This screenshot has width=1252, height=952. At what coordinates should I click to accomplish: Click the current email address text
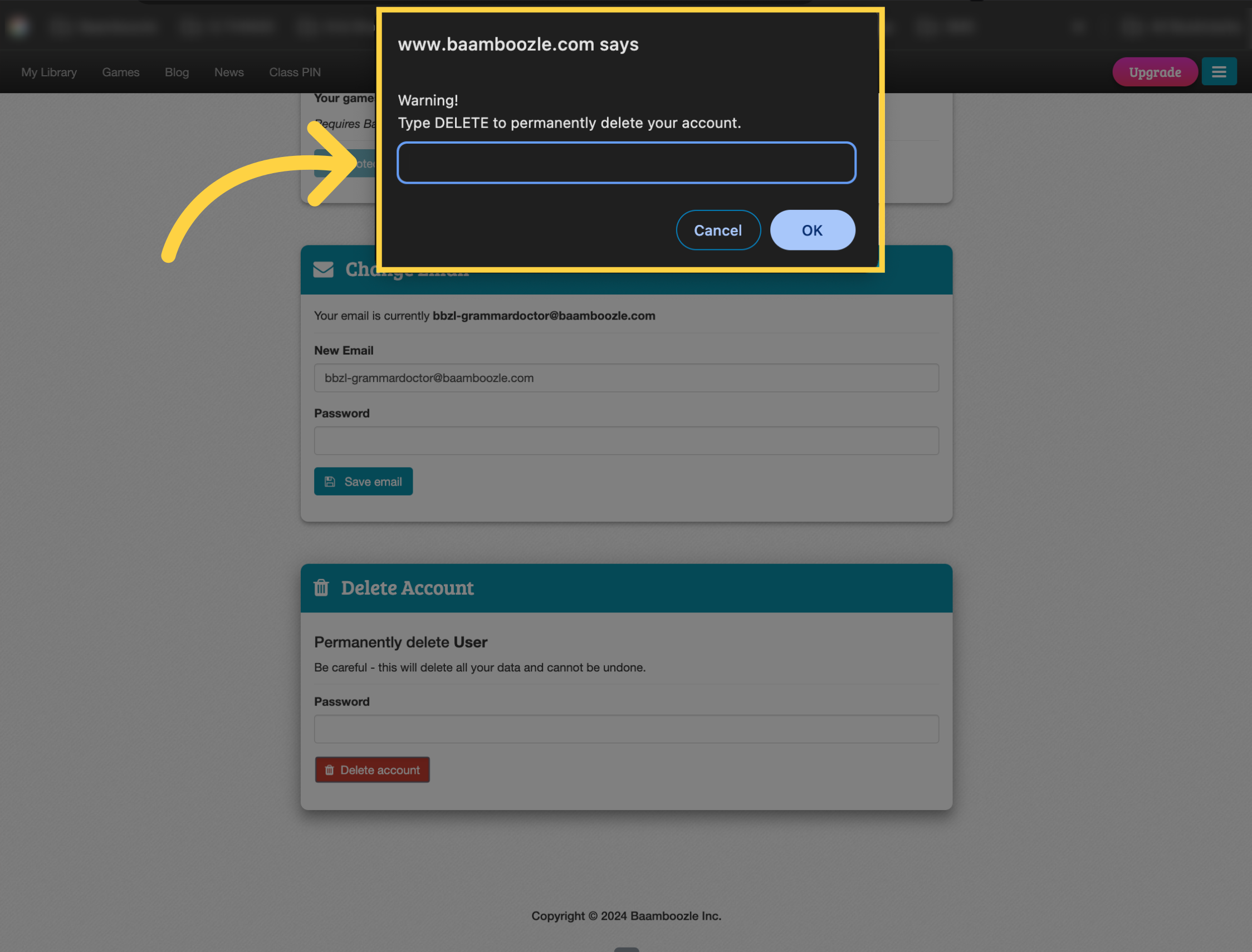coord(544,316)
